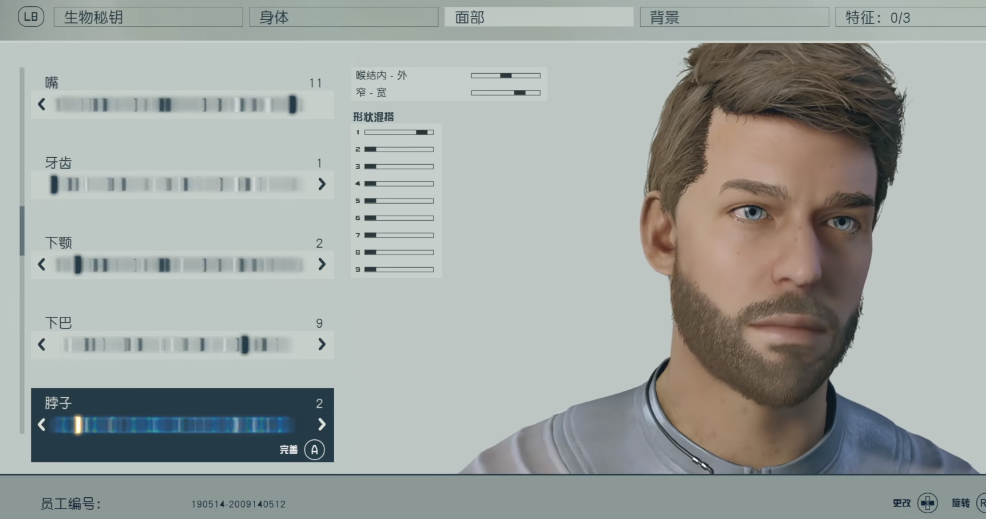Click the 下巴 value 9
The image size is (986, 519).
319,323
